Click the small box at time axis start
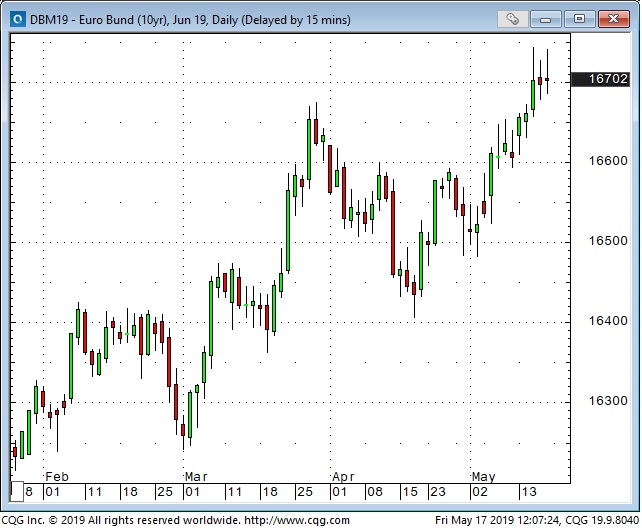This screenshot has height=528, width=642. 17,492
